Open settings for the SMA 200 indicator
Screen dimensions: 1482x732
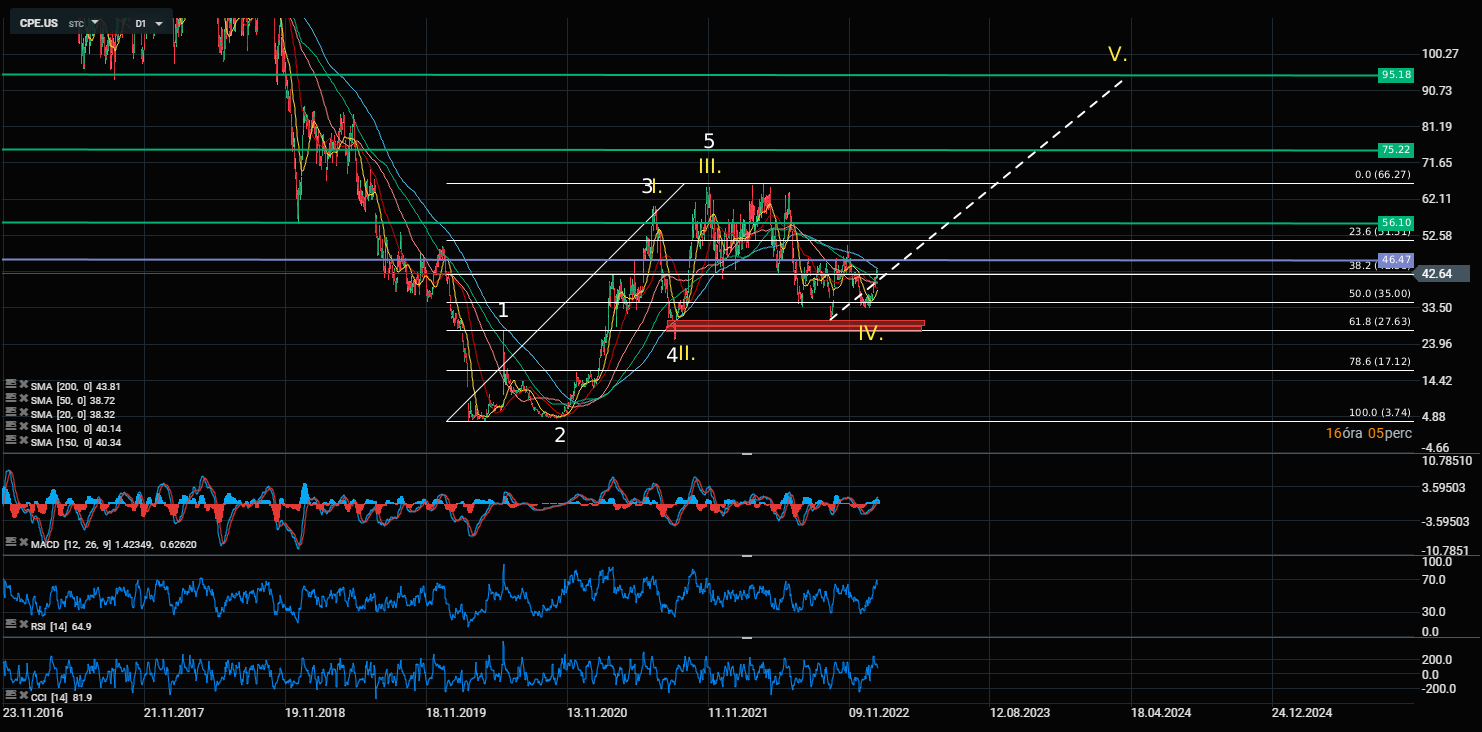pyautogui.click(x=10, y=385)
